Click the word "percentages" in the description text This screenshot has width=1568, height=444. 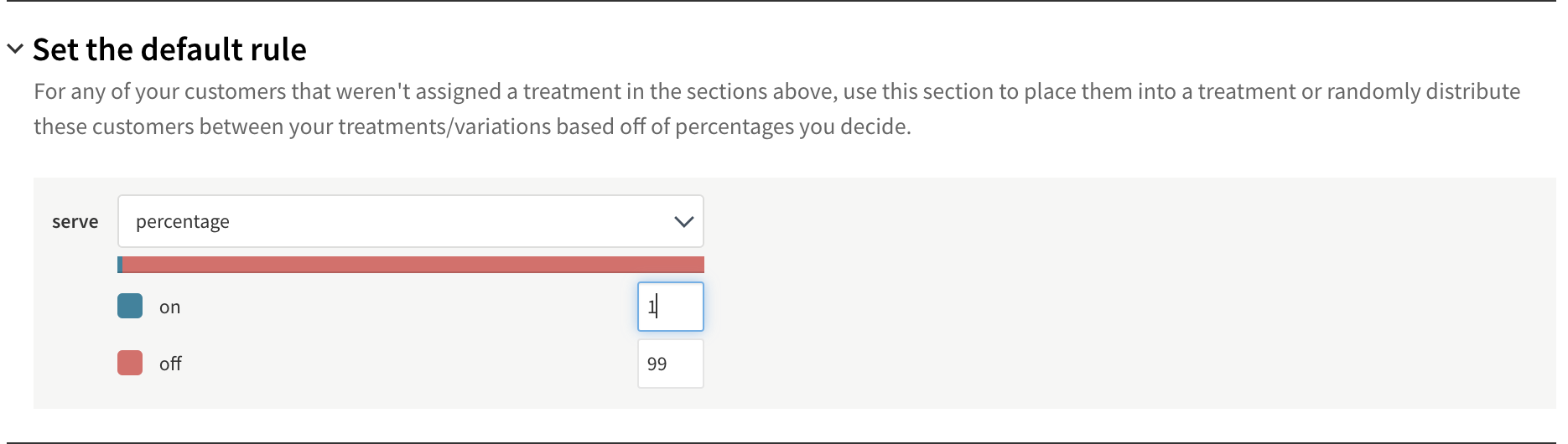[729, 126]
